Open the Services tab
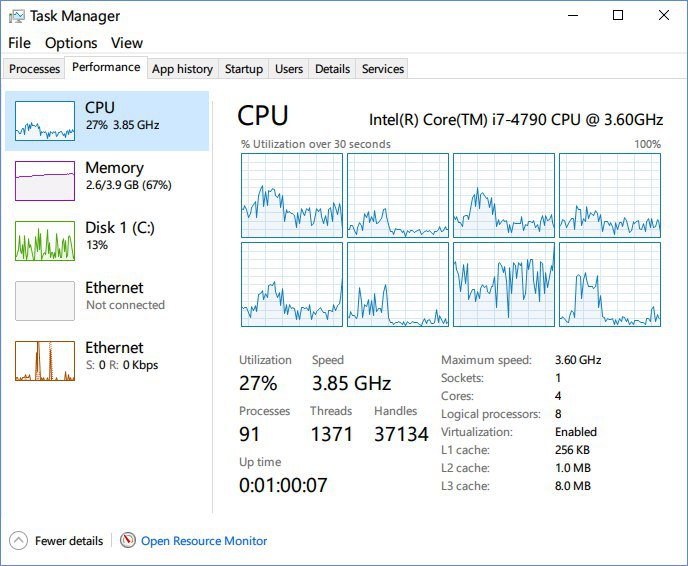Viewport: 688px width, 566px height. pos(383,69)
